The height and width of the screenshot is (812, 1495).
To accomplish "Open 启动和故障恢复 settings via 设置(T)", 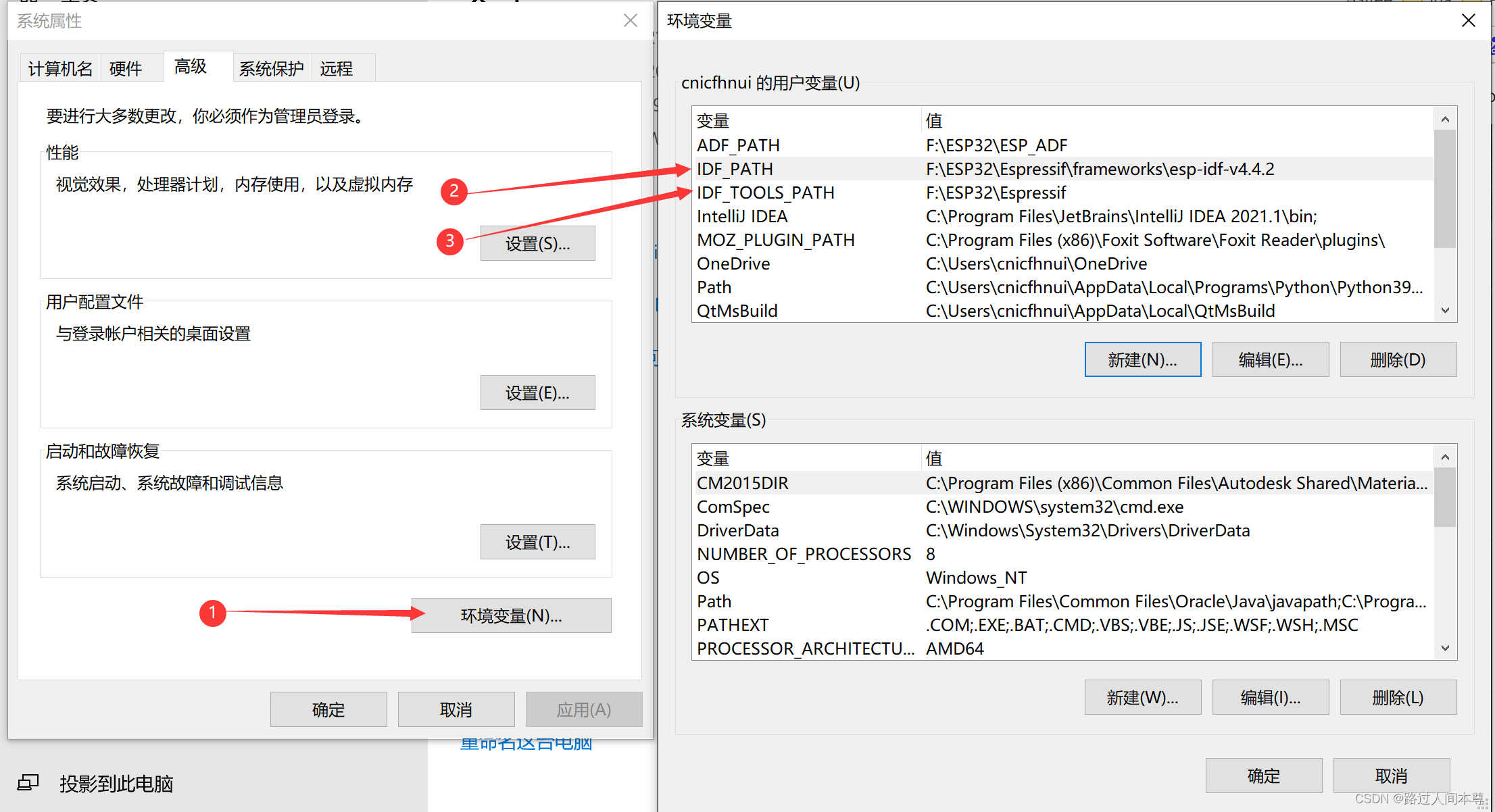I will tap(537, 541).
